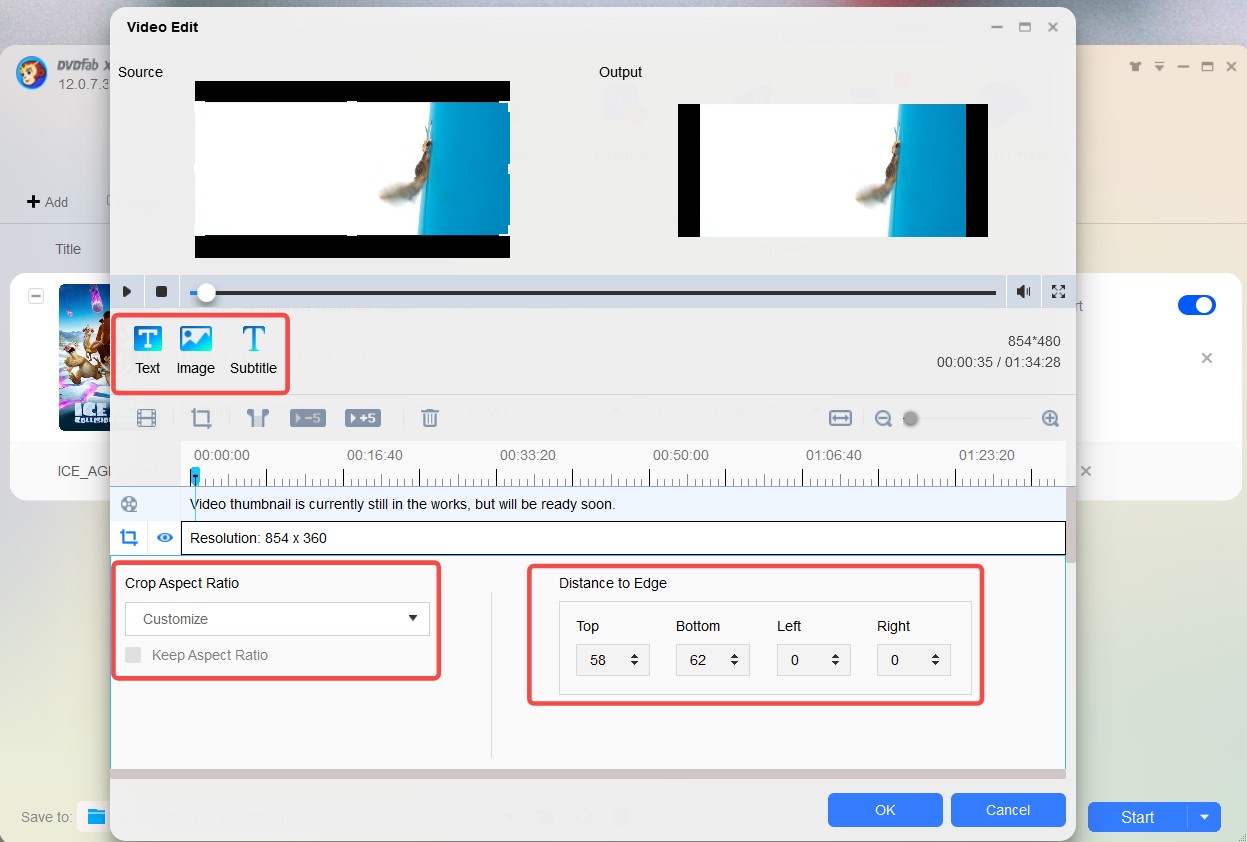Select the video track reel icon
The height and width of the screenshot is (842, 1247).
pyautogui.click(x=128, y=504)
